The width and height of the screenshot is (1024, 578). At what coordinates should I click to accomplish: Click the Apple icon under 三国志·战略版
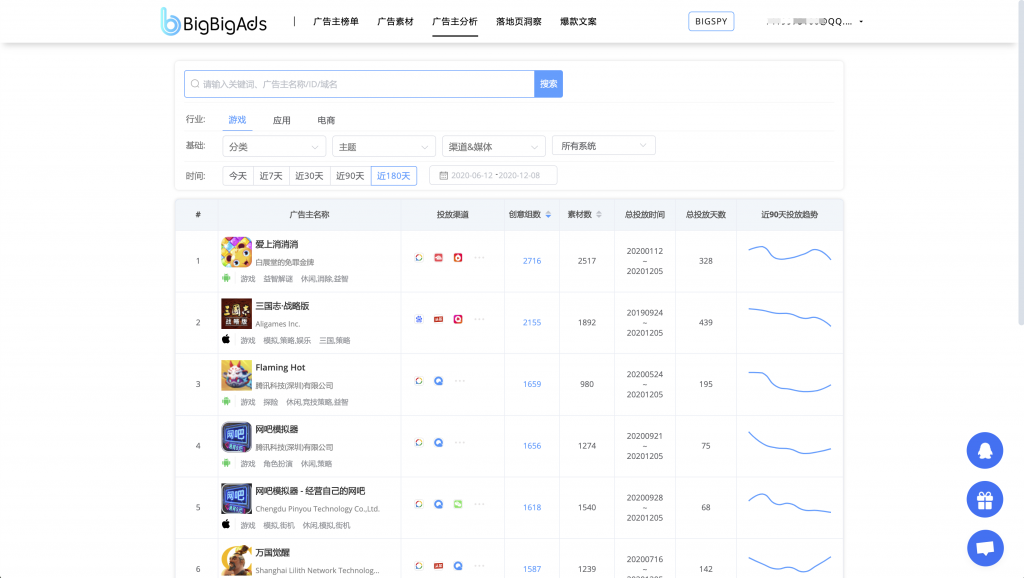(x=226, y=340)
